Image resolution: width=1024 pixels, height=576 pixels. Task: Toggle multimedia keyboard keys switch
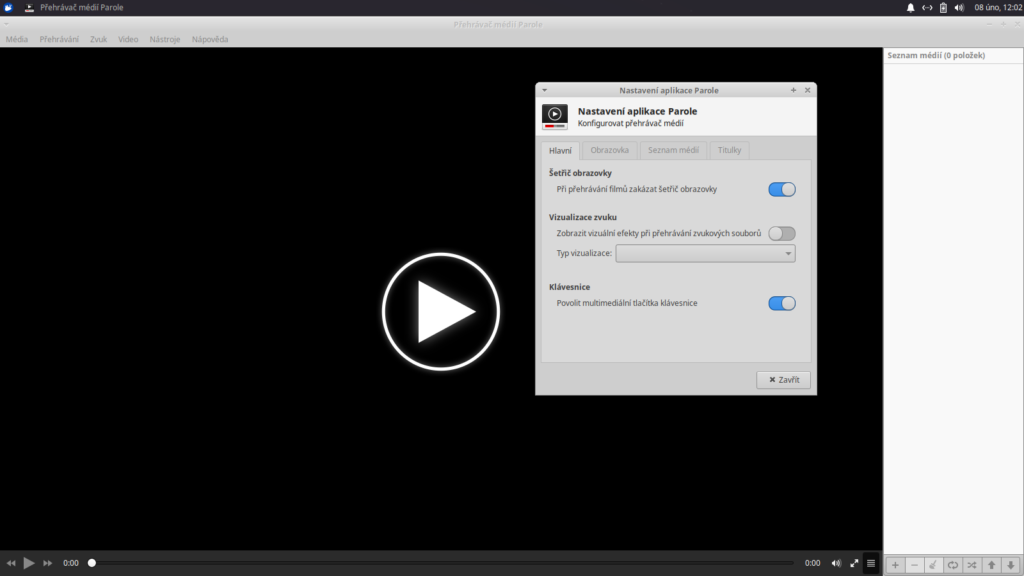point(782,303)
